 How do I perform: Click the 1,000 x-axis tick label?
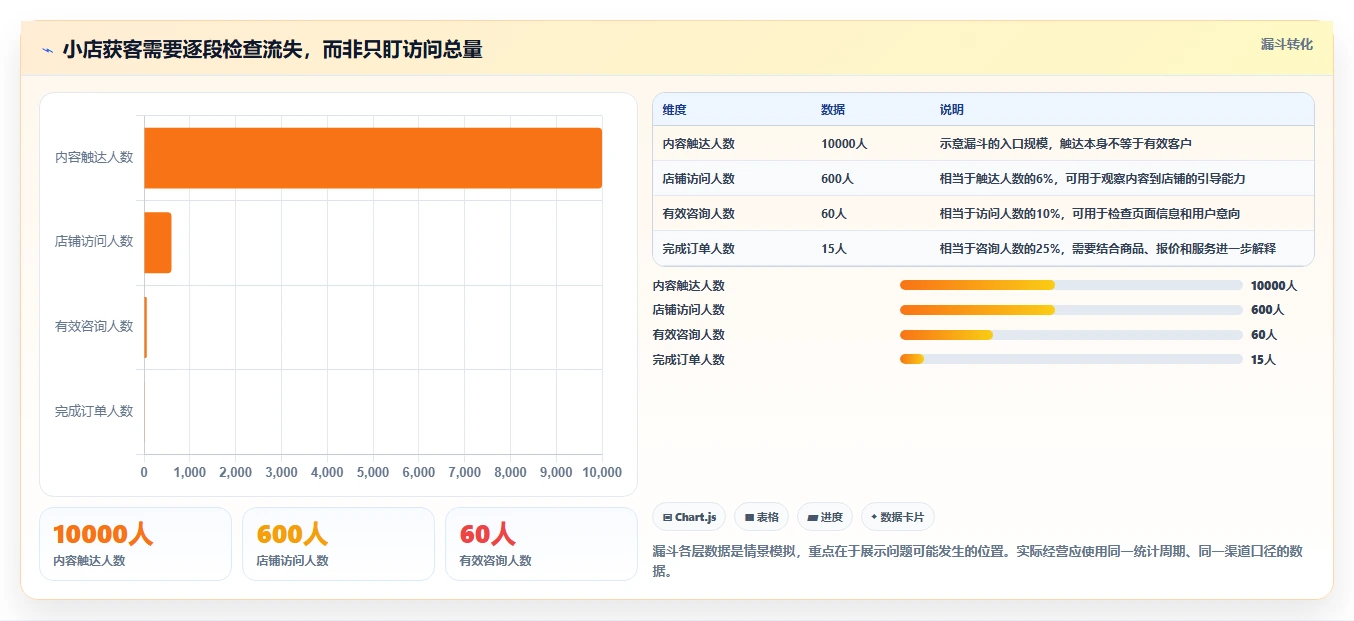[190, 473]
